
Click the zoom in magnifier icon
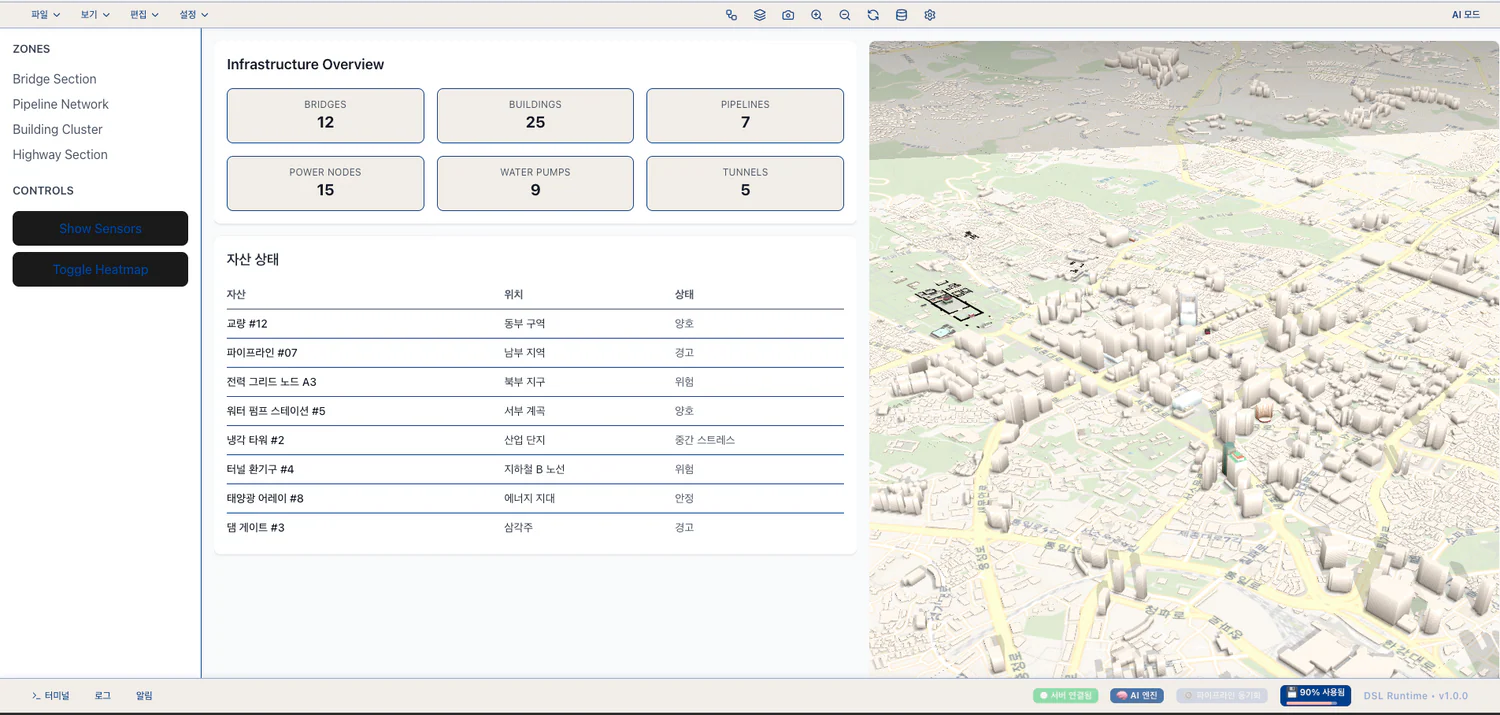[817, 15]
